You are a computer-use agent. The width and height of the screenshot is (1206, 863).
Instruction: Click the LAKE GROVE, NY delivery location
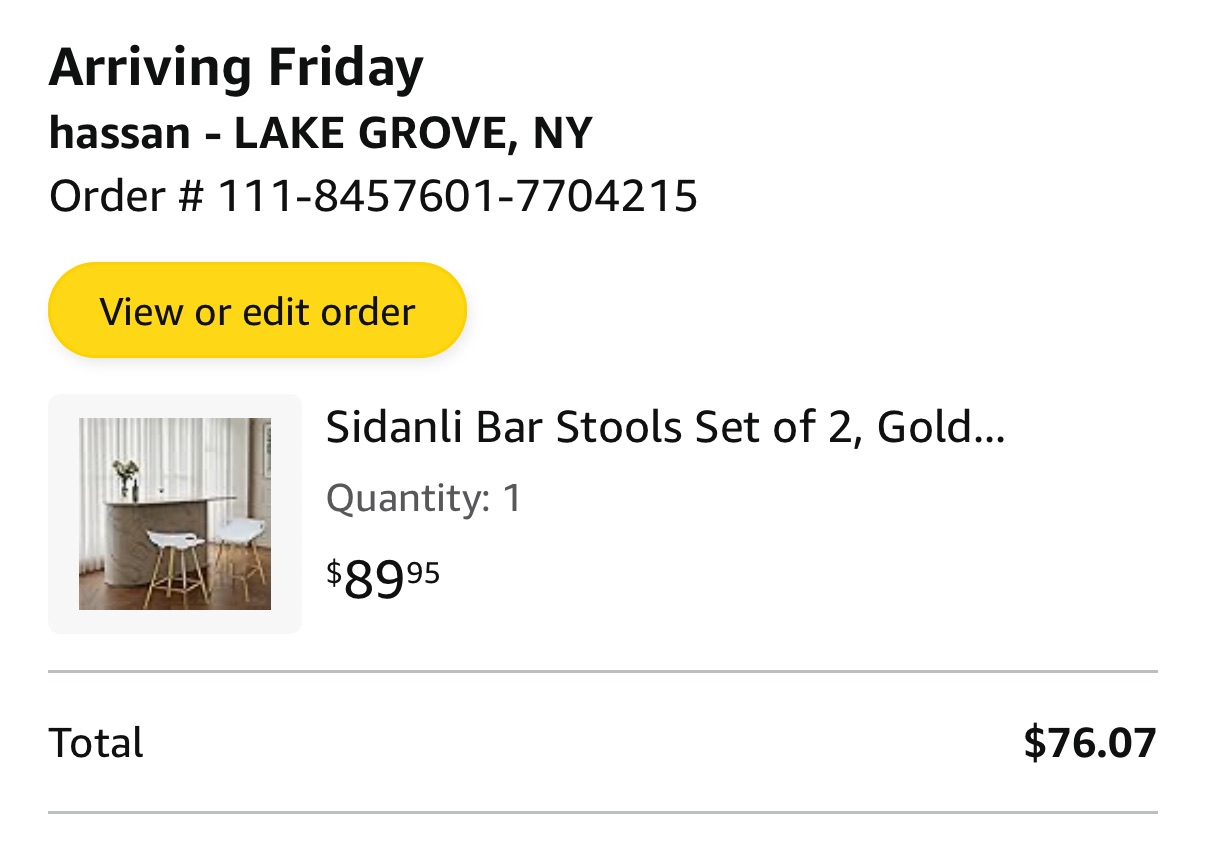[x=413, y=133]
